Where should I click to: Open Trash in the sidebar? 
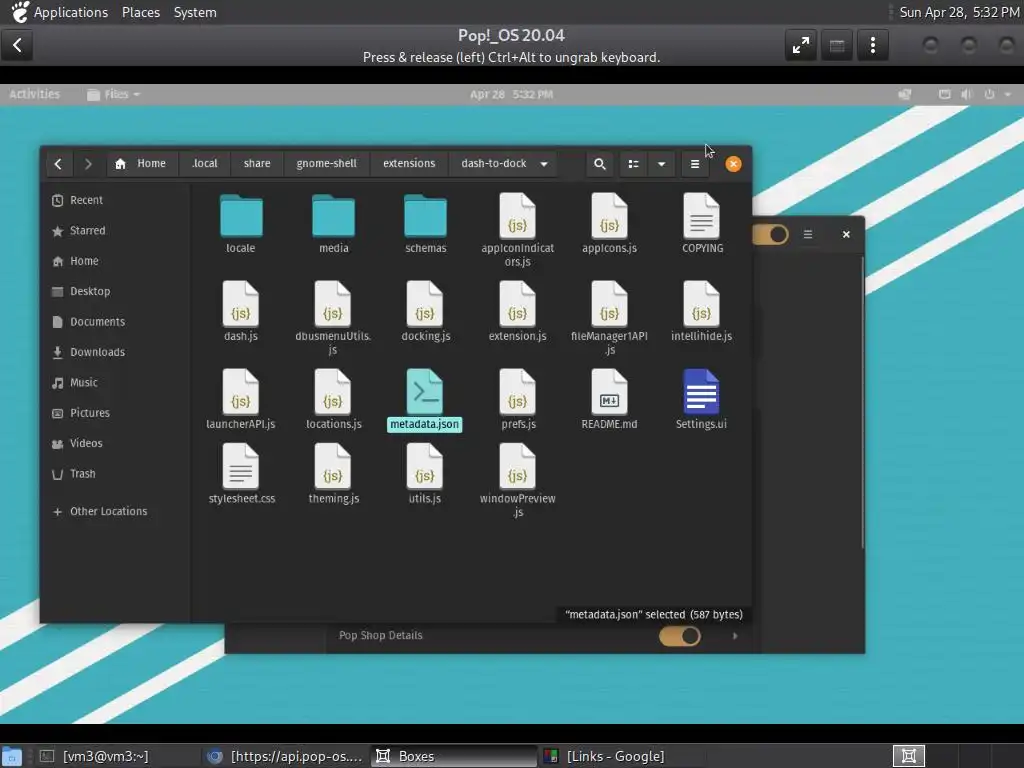point(115,474)
